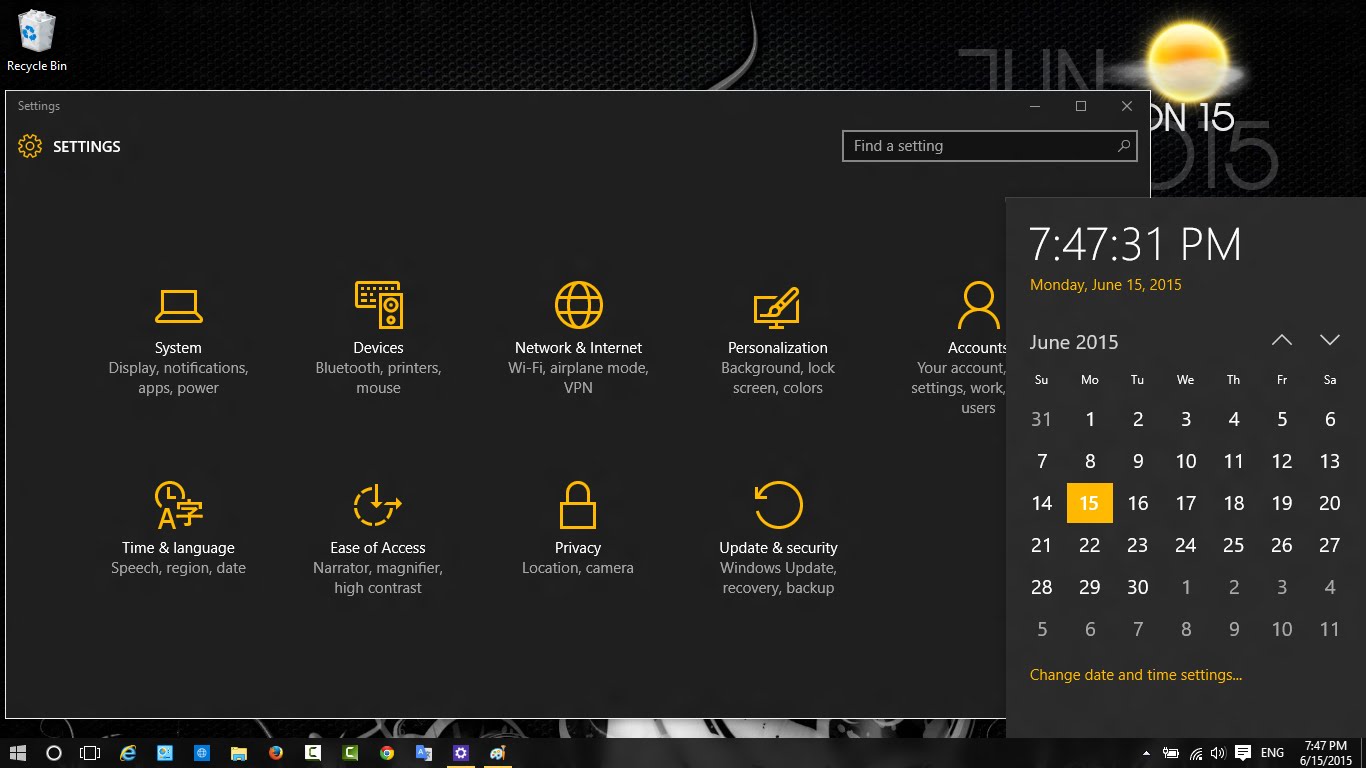
Task: Open the Devices settings category
Action: pyautogui.click(x=378, y=338)
